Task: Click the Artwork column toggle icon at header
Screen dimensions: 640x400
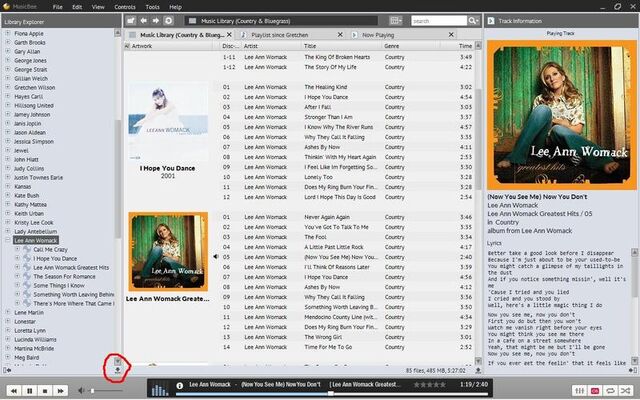Action: [127, 46]
